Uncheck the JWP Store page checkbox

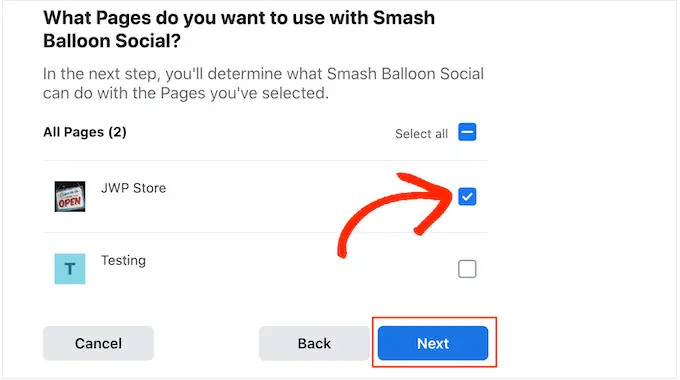[467, 197]
